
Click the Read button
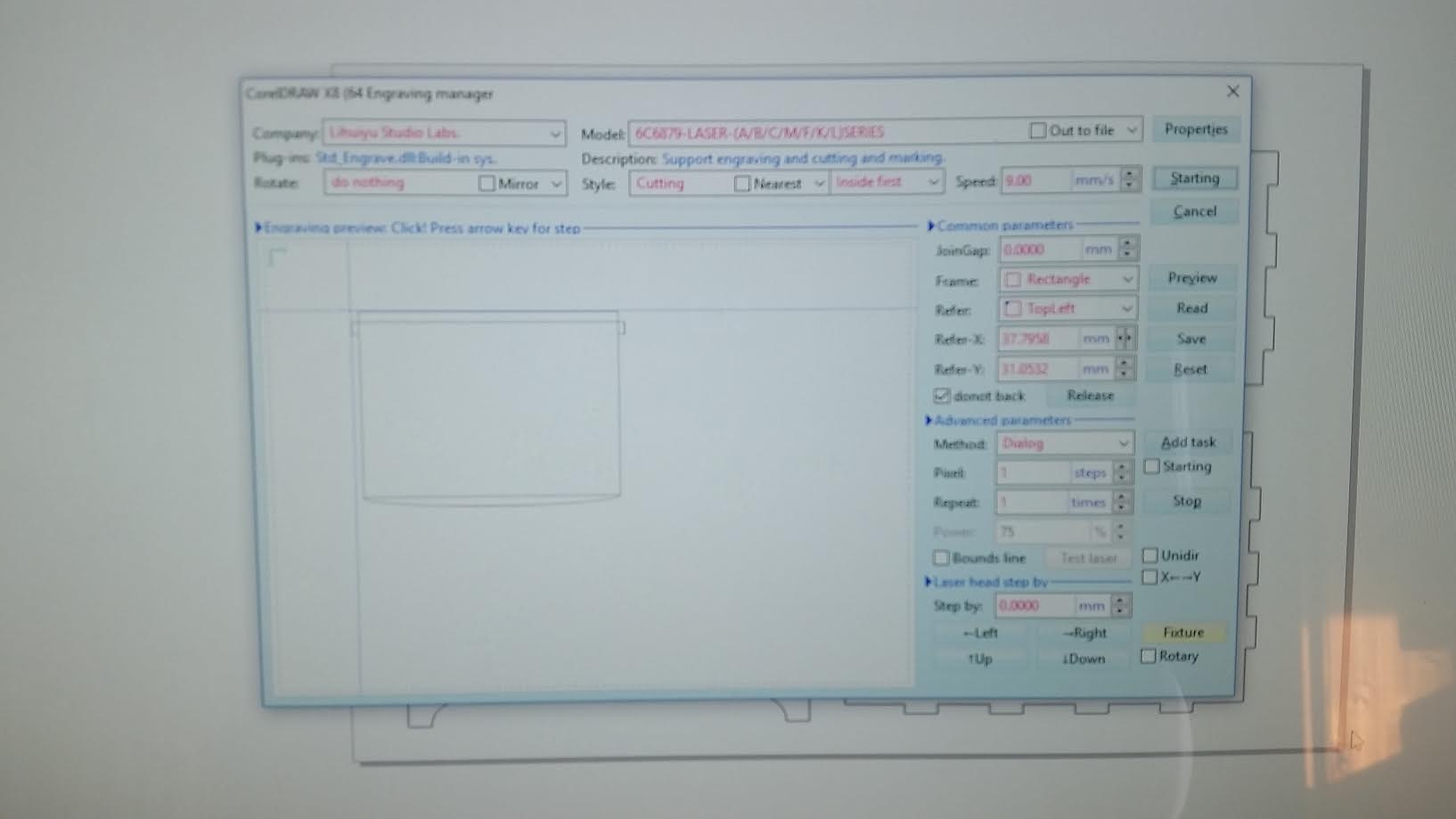1192,308
